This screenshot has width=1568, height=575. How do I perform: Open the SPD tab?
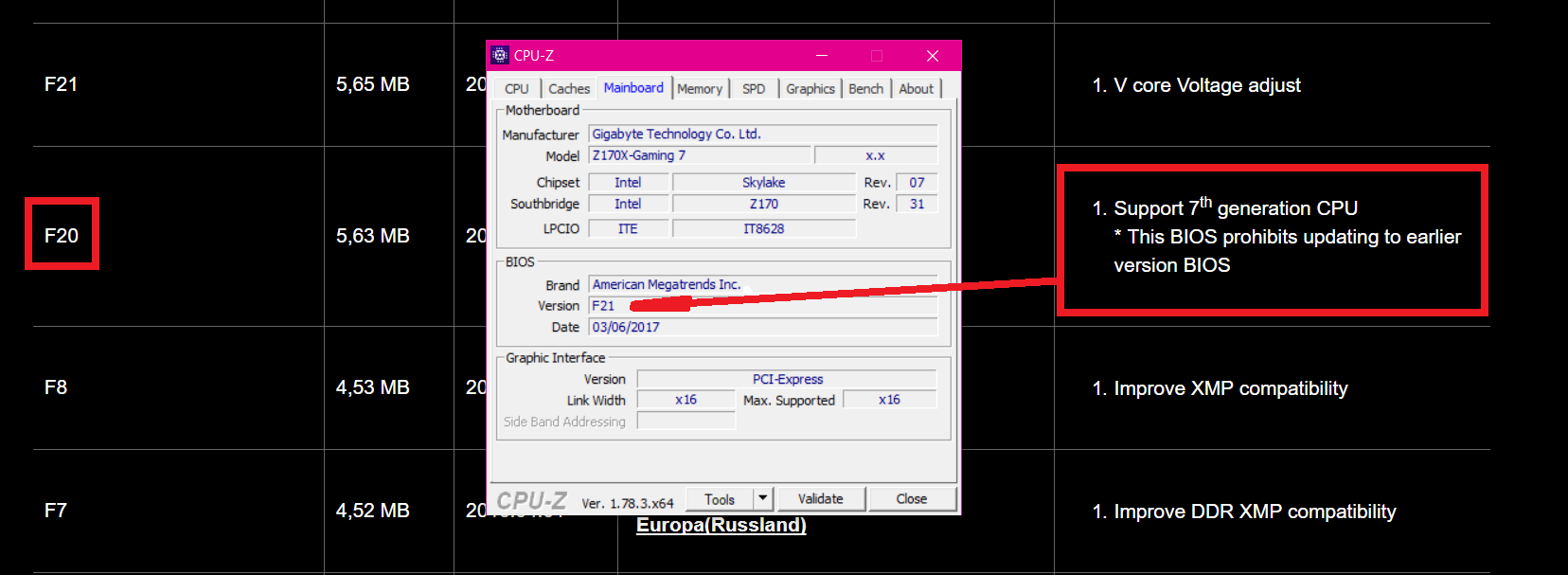pyautogui.click(x=754, y=88)
